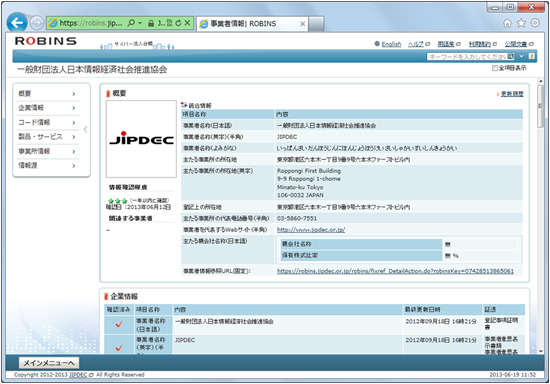The height and width of the screenshot is (384, 550).
Task: Close the ROBINS browser tab
Action: (x=302, y=24)
